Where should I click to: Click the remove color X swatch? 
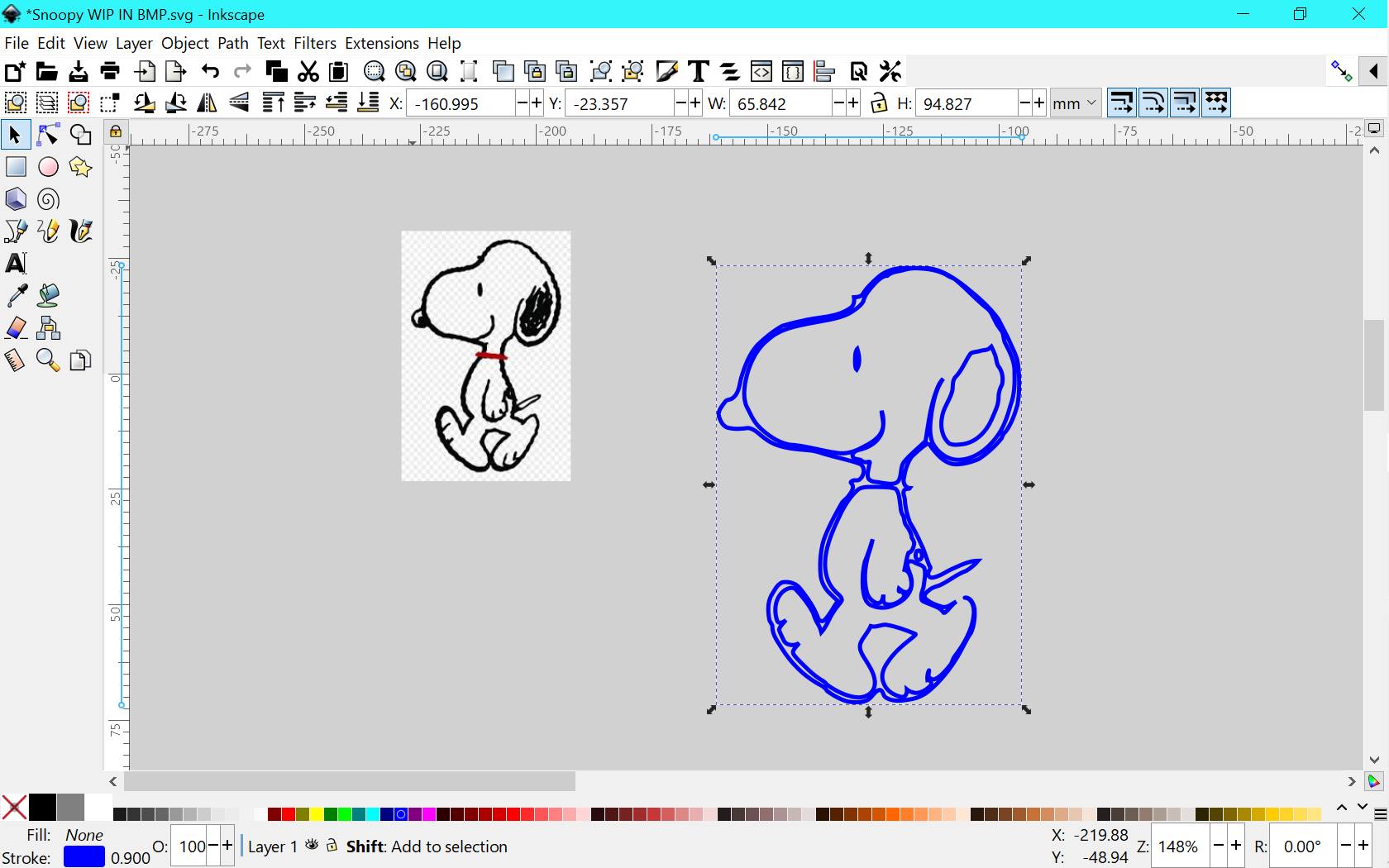[14, 807]
